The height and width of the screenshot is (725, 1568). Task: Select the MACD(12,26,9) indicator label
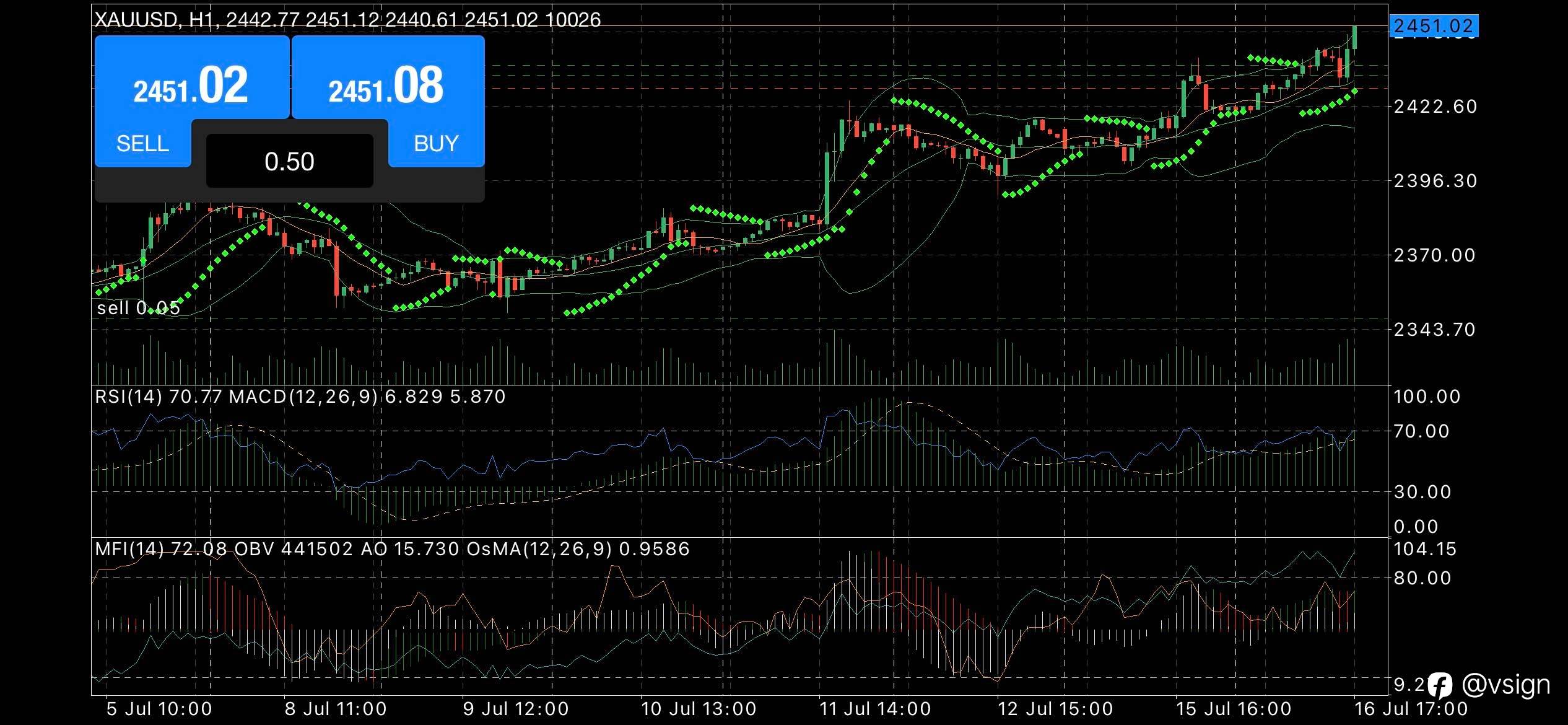pyautogui.click(x=303, y=397)
